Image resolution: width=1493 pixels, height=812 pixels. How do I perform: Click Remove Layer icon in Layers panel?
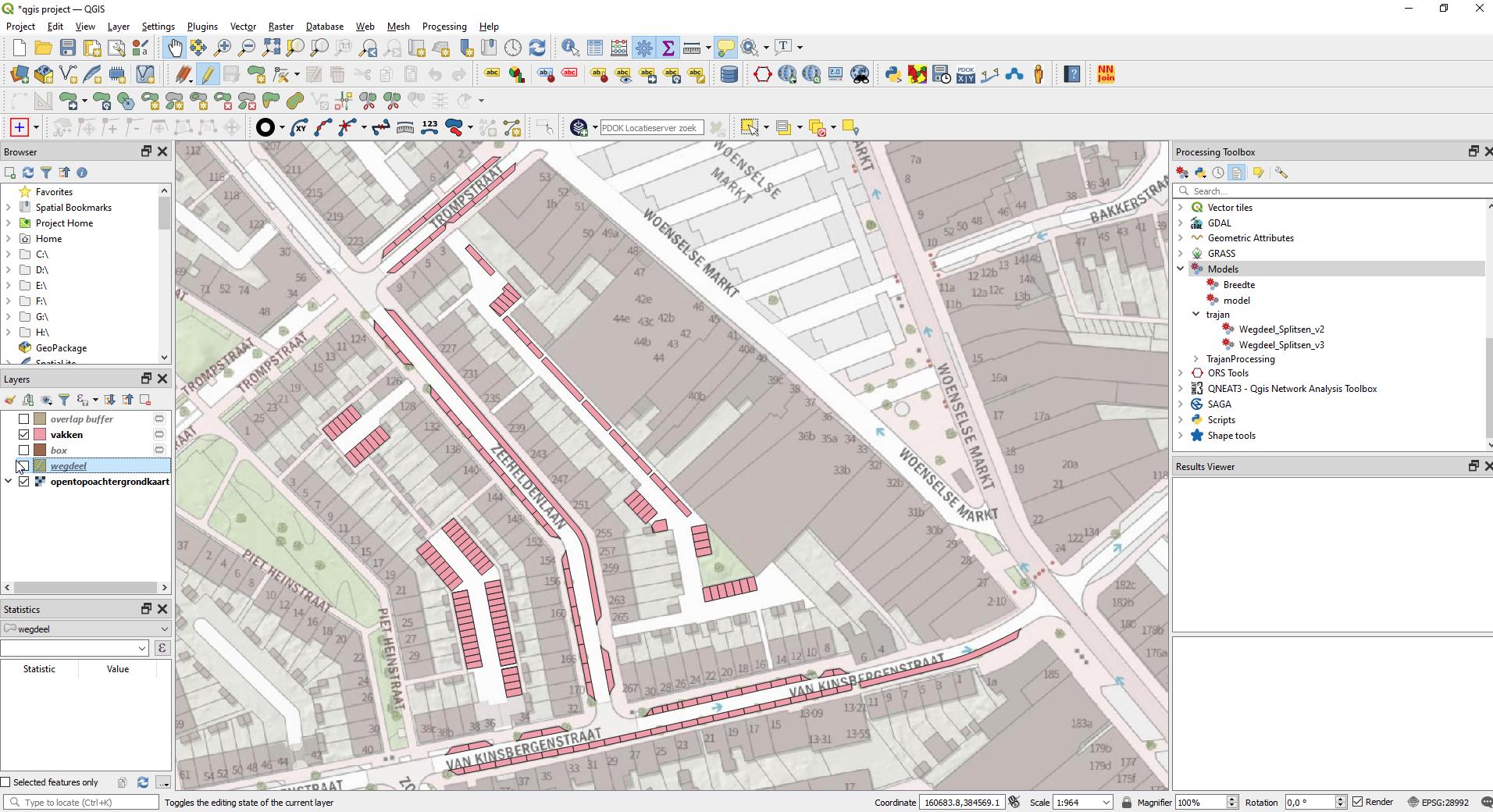(x=145, y=400)
